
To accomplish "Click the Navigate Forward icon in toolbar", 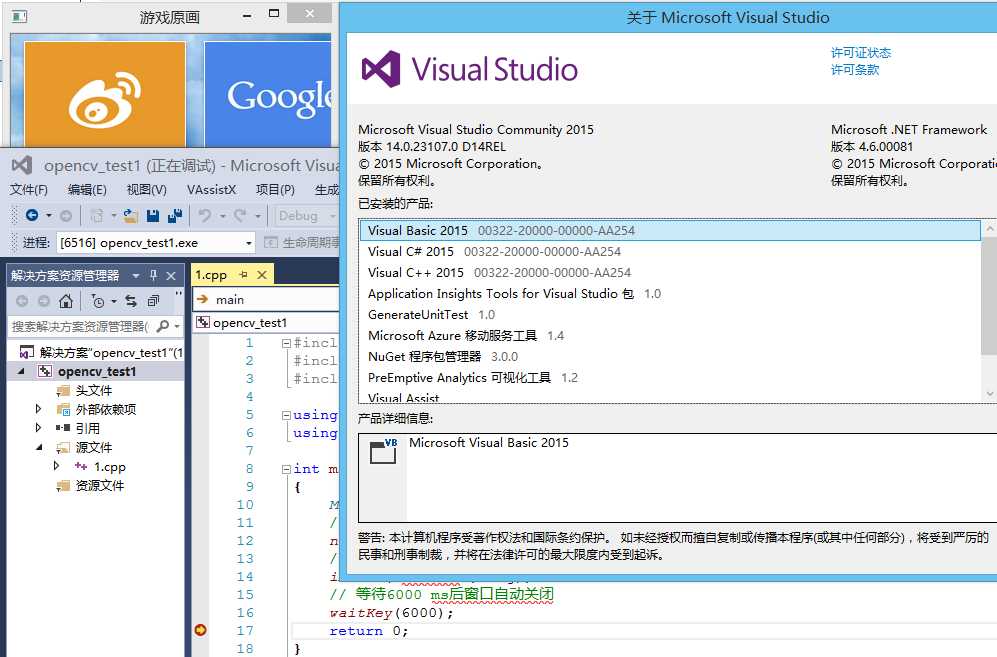I will (x=65, y=216).
